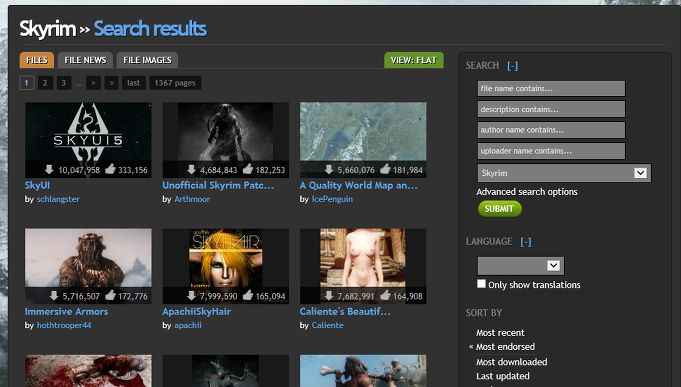The height and width of the screenshot is (387, 681).
Task: Switch to the FILE IMAGES tab
Action: pos(147,60)
